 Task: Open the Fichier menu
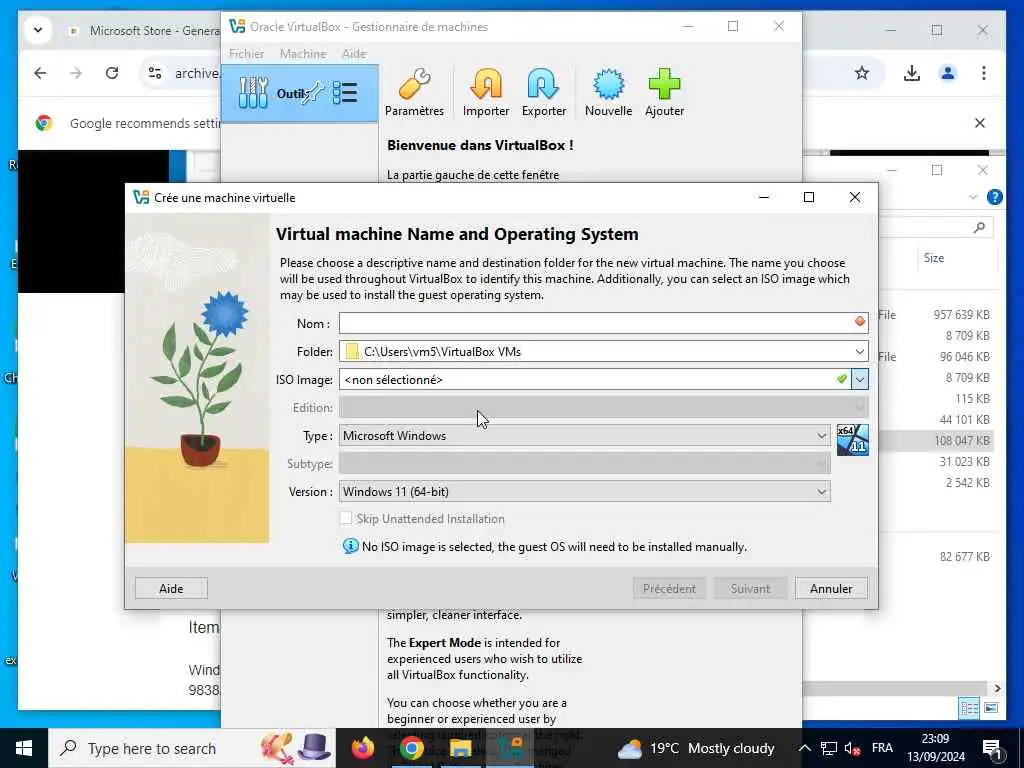(x=246, y=54)
